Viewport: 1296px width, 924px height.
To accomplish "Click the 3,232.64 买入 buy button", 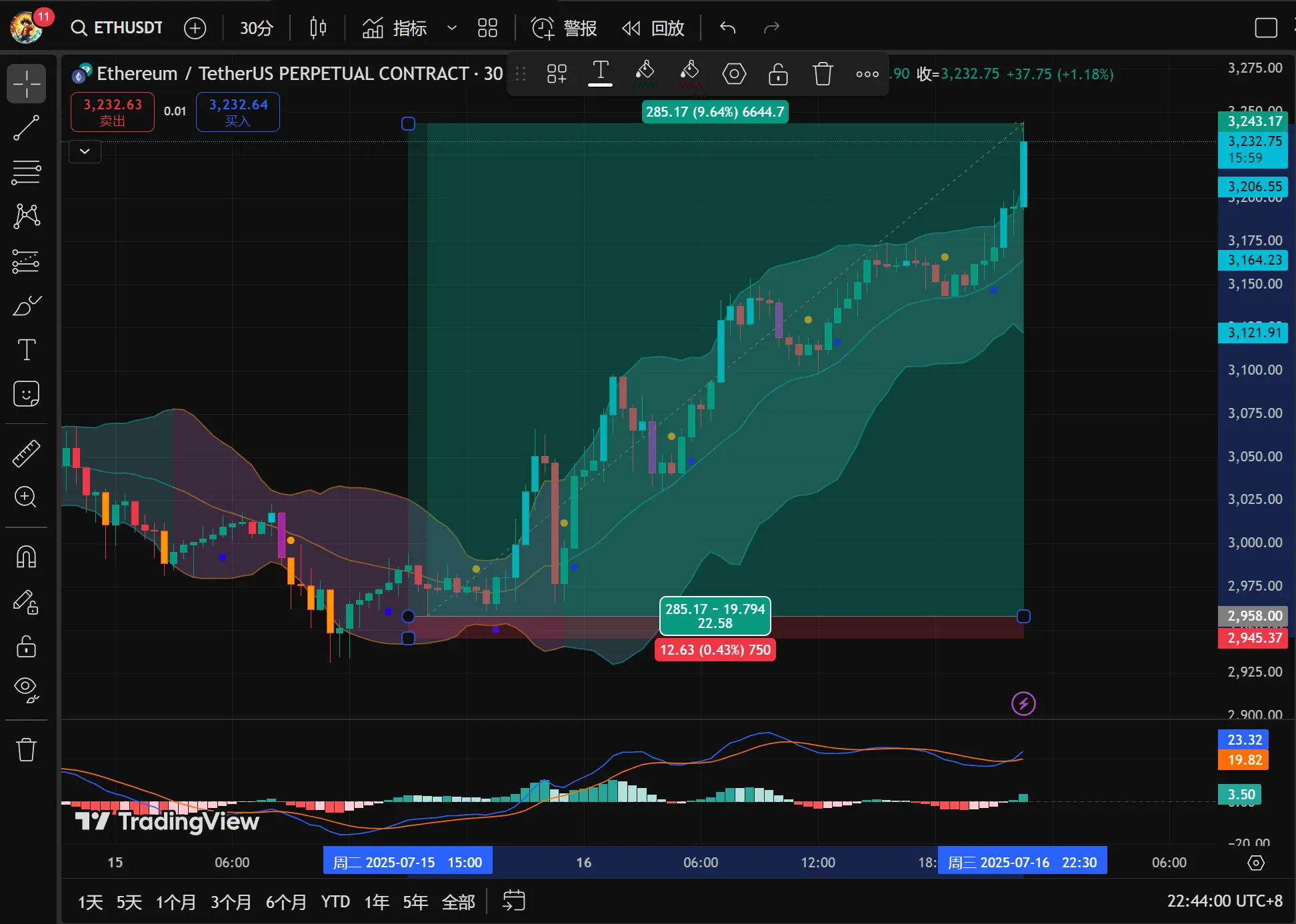I will (x=238, y=112).
